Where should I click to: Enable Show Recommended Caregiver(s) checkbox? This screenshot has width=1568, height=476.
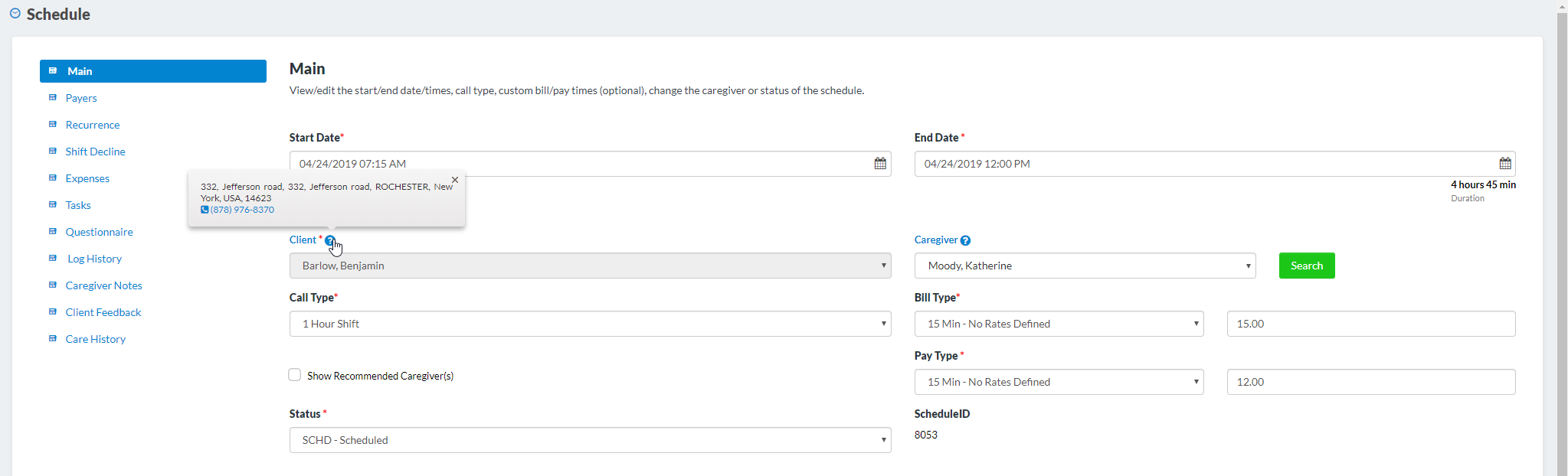pyautogui.click(x=295, y=375)
